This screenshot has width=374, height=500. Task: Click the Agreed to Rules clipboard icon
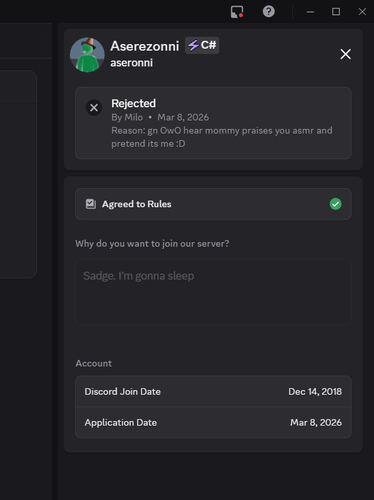tap(91, 204)
